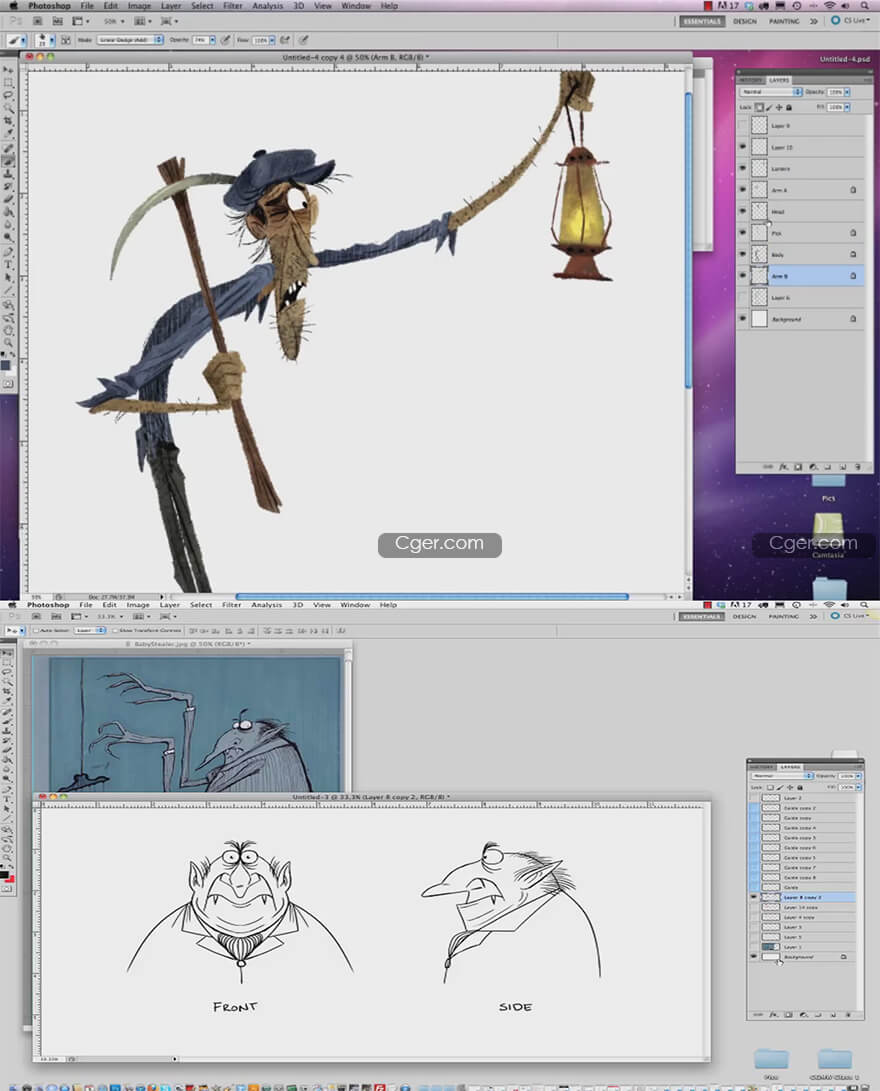This screenshot has height=1091, width=880.
Task: Choose Design workspace above the scarecrow screen
Action: pyautogui.click(x=744, y=22)
